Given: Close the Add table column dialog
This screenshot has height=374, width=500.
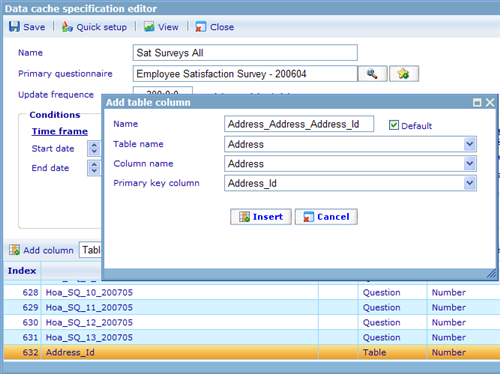Looking at the screenshot, I should (x=490, y=103).
